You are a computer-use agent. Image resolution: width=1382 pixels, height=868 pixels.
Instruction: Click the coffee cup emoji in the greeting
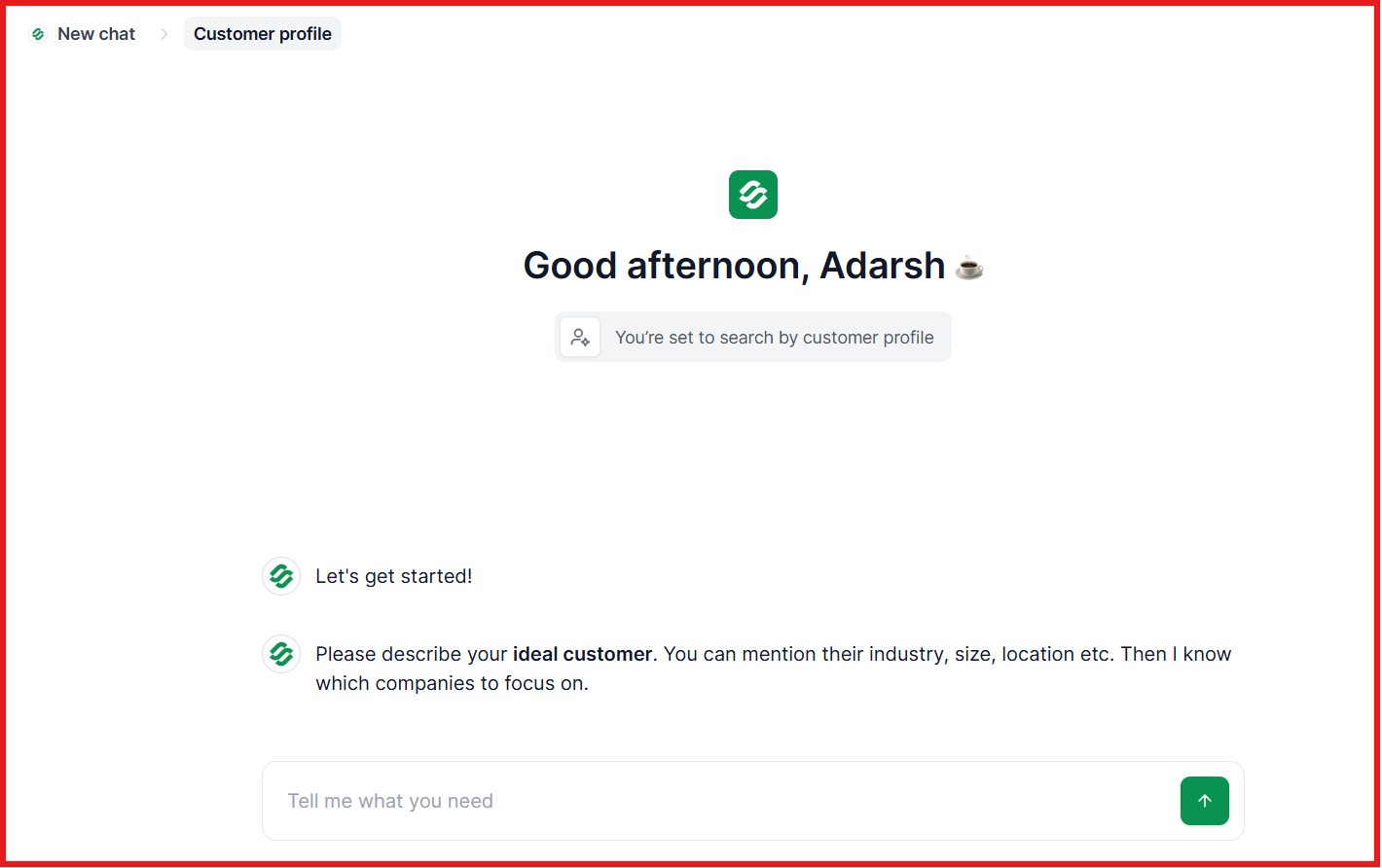click(x=969, y=267)
